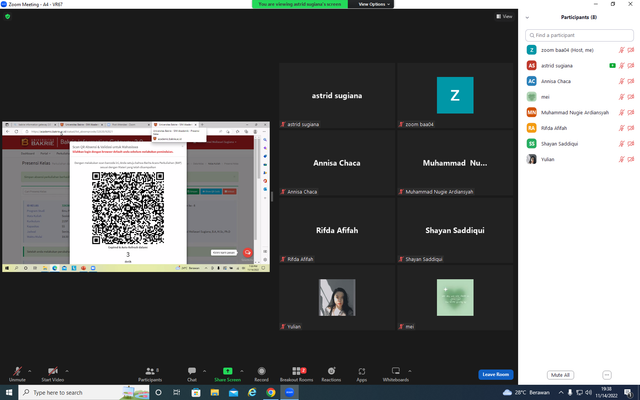Image resolution: width=640 pixels, height=400 pixels.
Task: Click Zoom app icon on taskbar
Action: 289,392
